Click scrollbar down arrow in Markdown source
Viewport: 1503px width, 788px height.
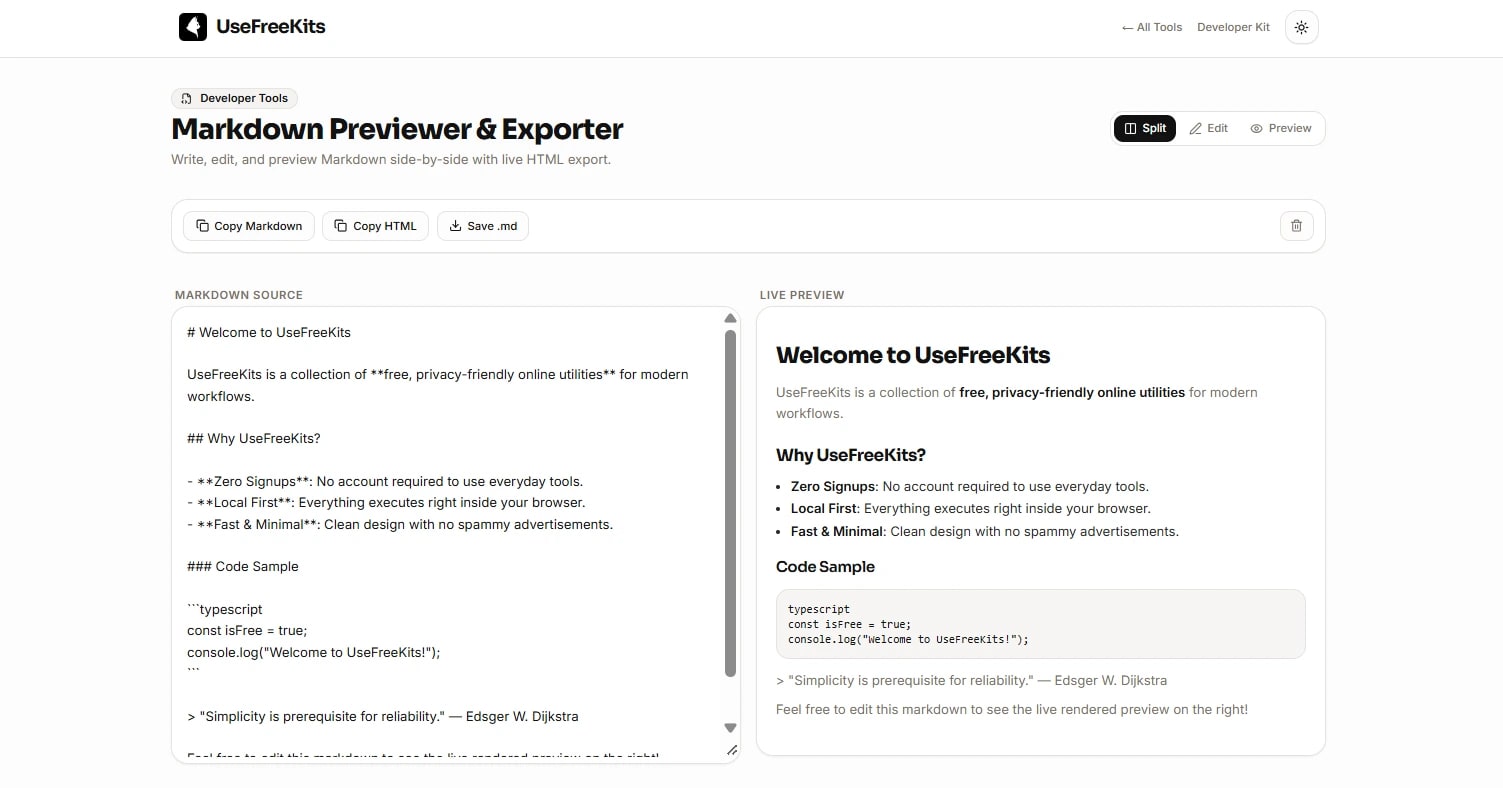coord(730,728)
